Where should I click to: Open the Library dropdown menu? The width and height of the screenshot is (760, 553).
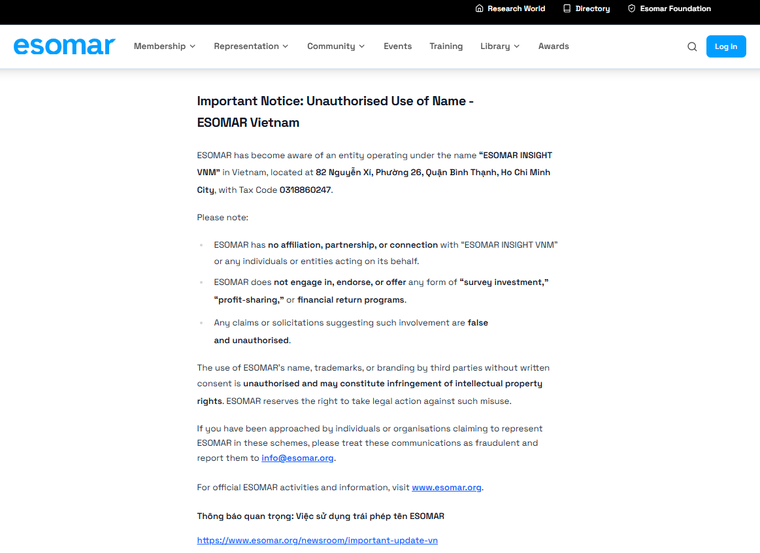click(x=499, y=46)
